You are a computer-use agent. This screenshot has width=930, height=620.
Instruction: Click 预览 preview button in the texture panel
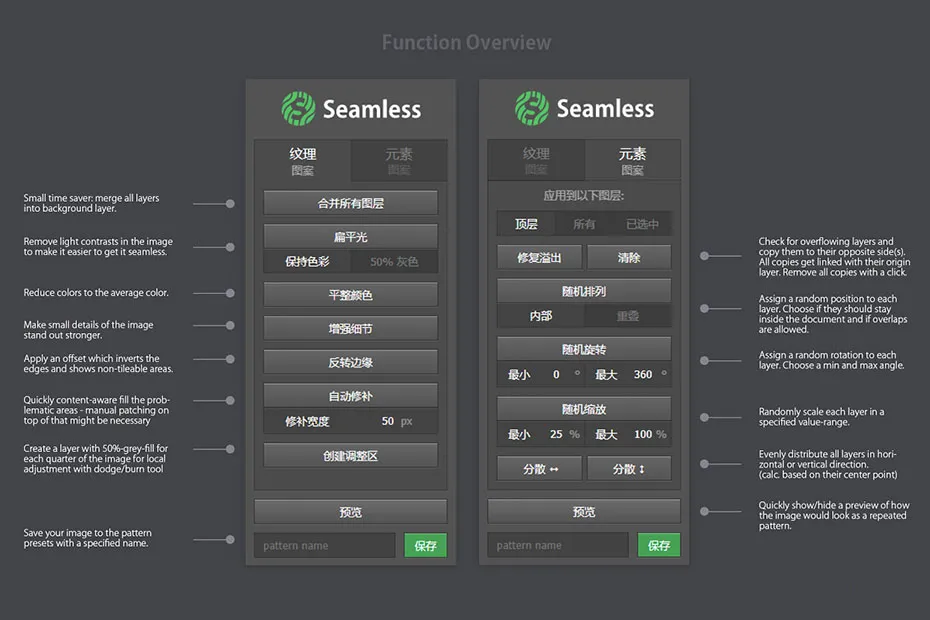(351, 512)
